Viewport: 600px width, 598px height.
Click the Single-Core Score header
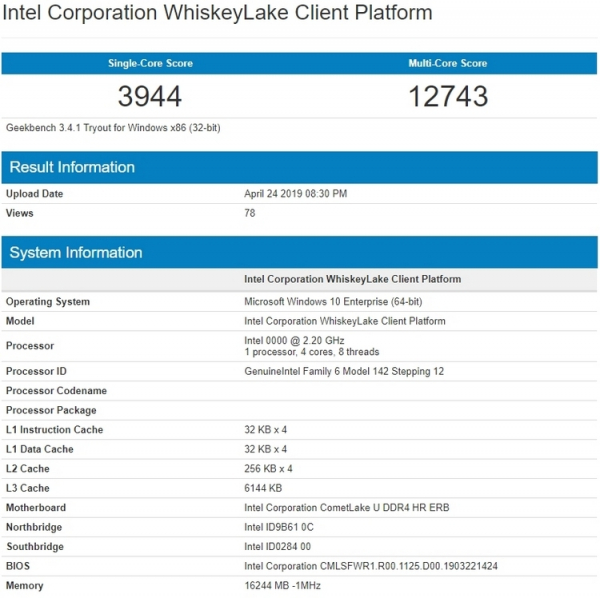coord(150,63)
